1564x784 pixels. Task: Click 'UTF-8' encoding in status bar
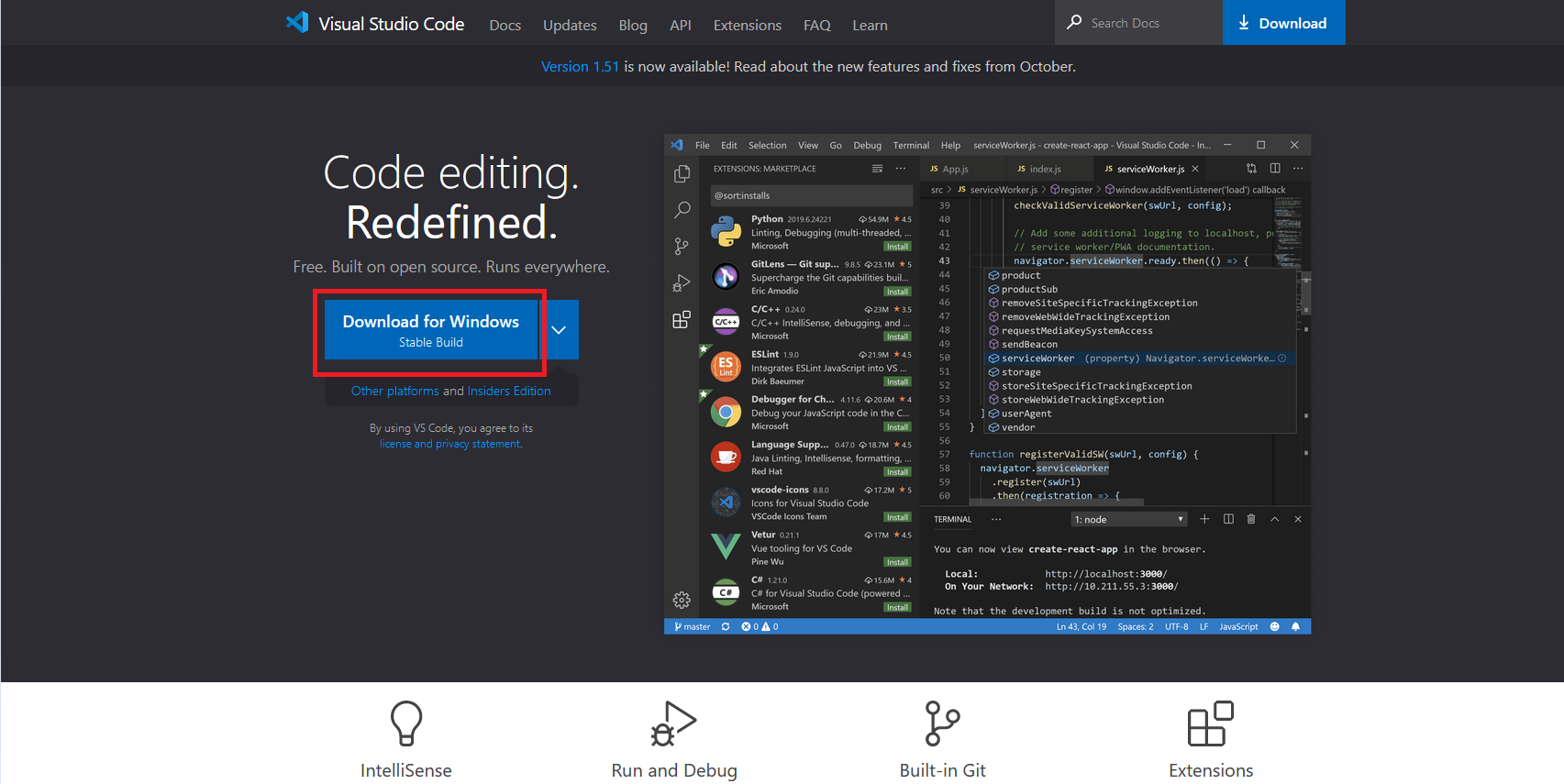1177,626
